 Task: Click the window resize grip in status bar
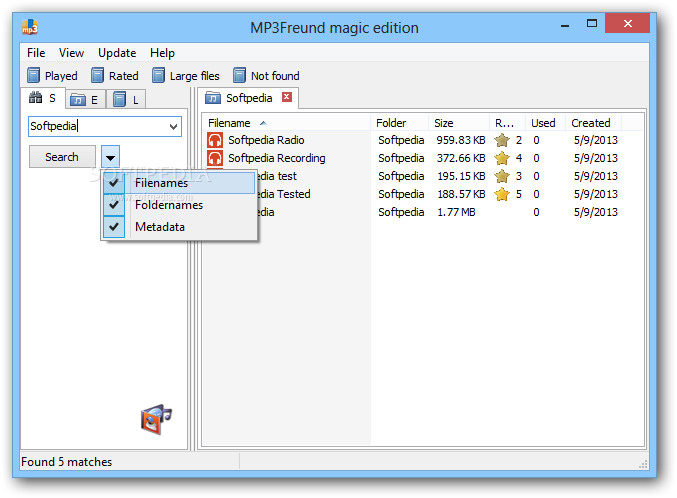point(643,464)
